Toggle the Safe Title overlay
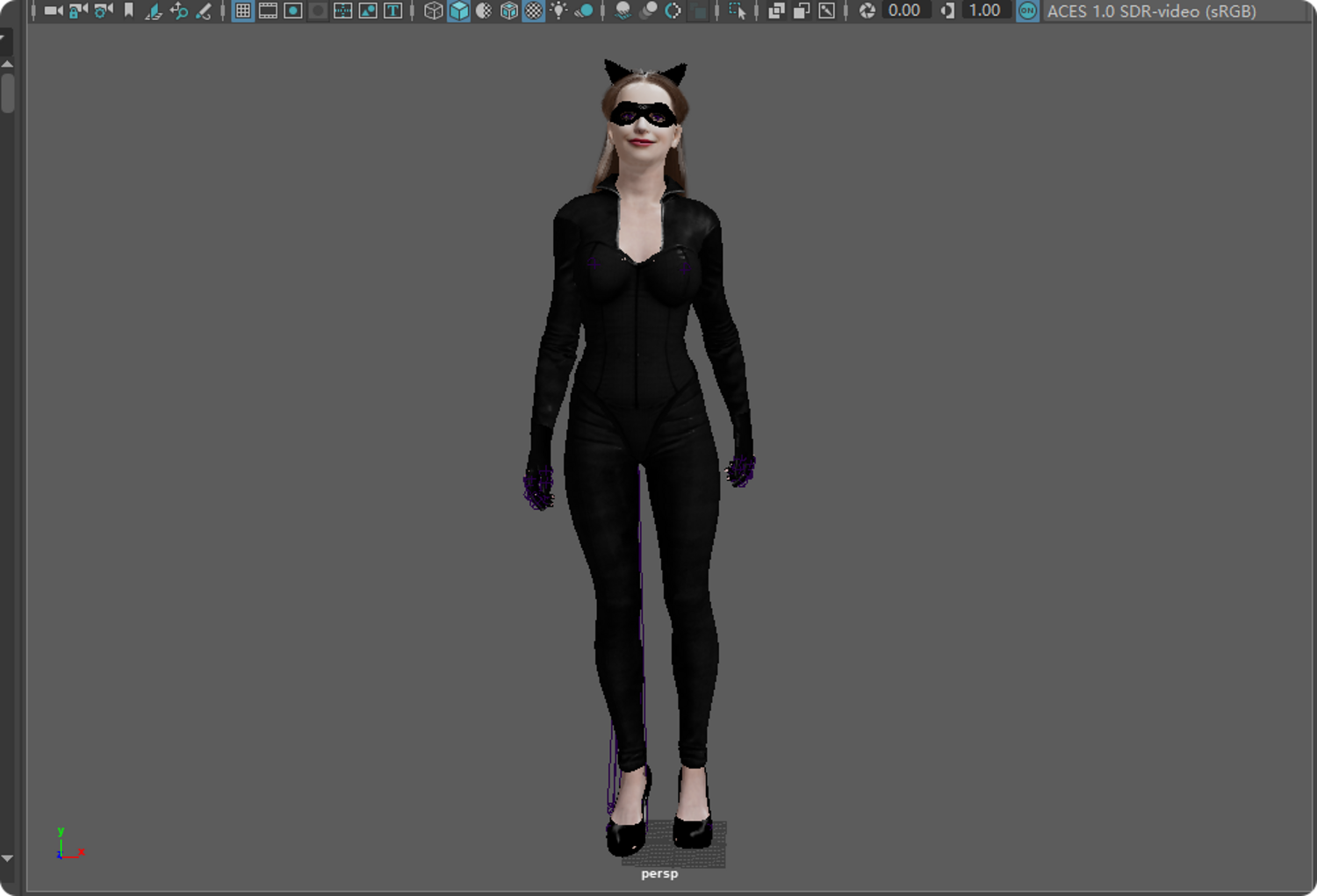Screen dimensions: 1317x896 tap(393, 11)
